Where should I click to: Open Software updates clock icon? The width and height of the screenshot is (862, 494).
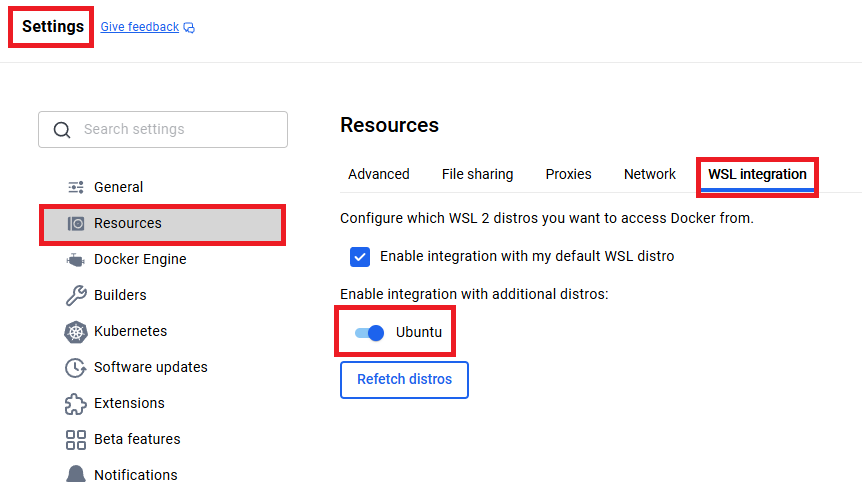(x=76, y=368)
